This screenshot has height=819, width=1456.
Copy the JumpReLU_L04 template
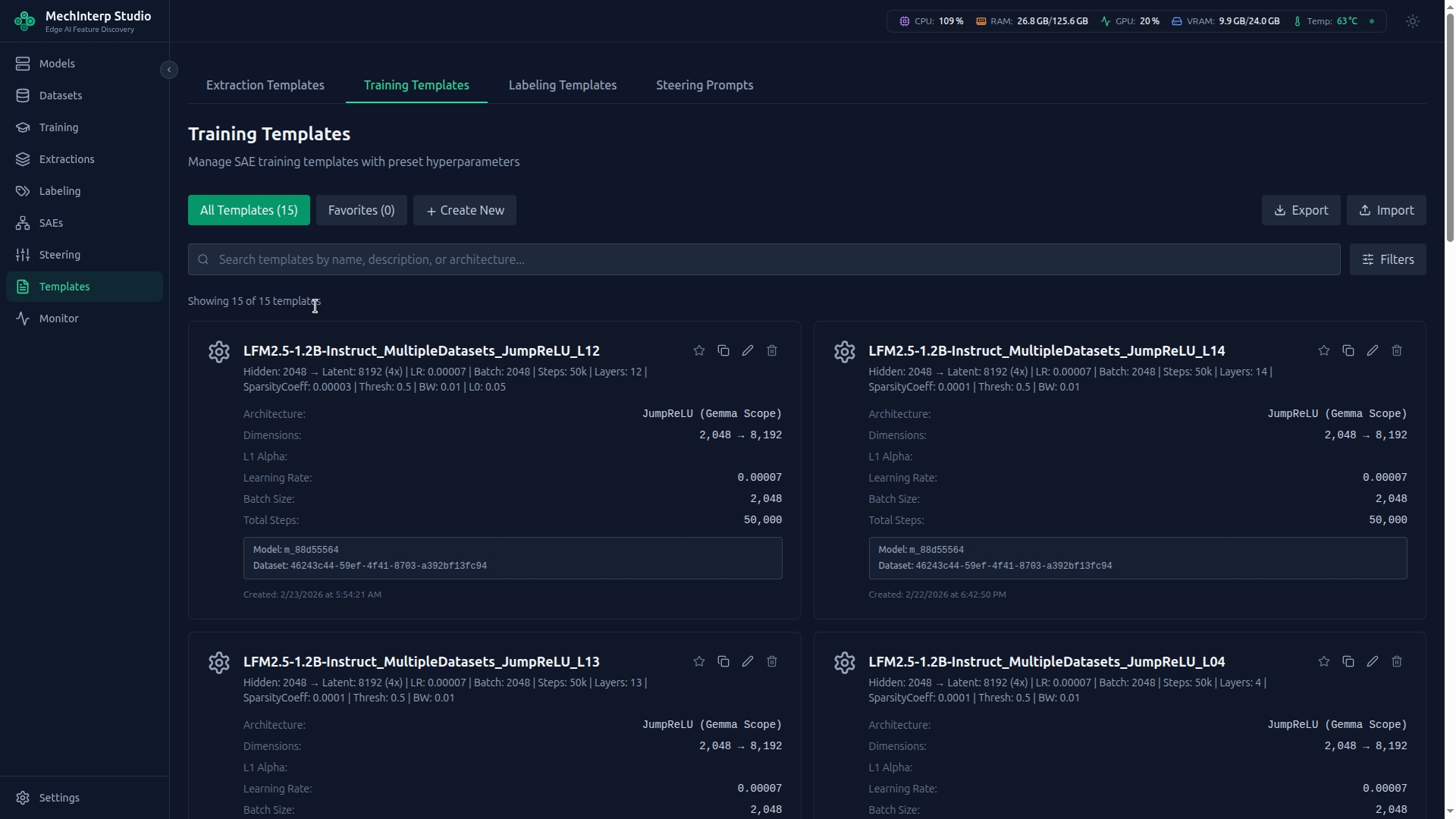tap(1348, 661)
